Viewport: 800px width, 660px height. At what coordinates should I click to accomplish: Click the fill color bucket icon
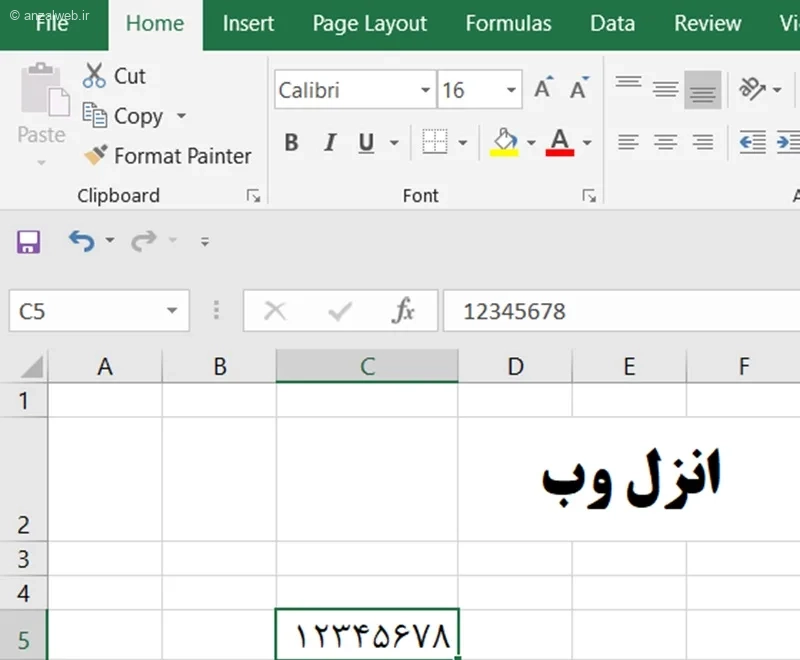[504, 142]
